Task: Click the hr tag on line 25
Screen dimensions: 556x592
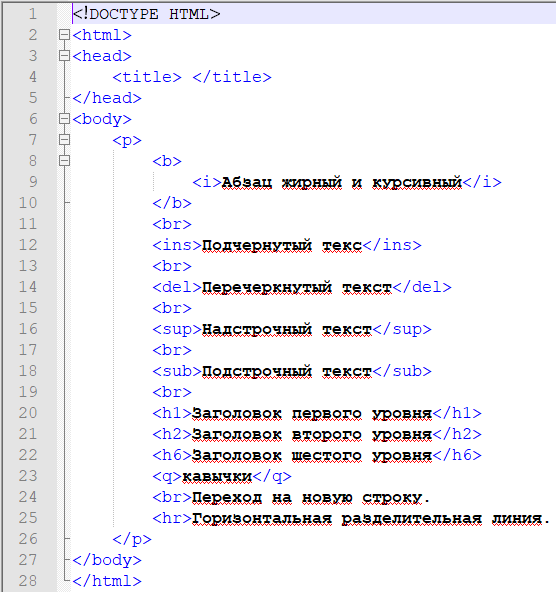Action: click(172, 518)
